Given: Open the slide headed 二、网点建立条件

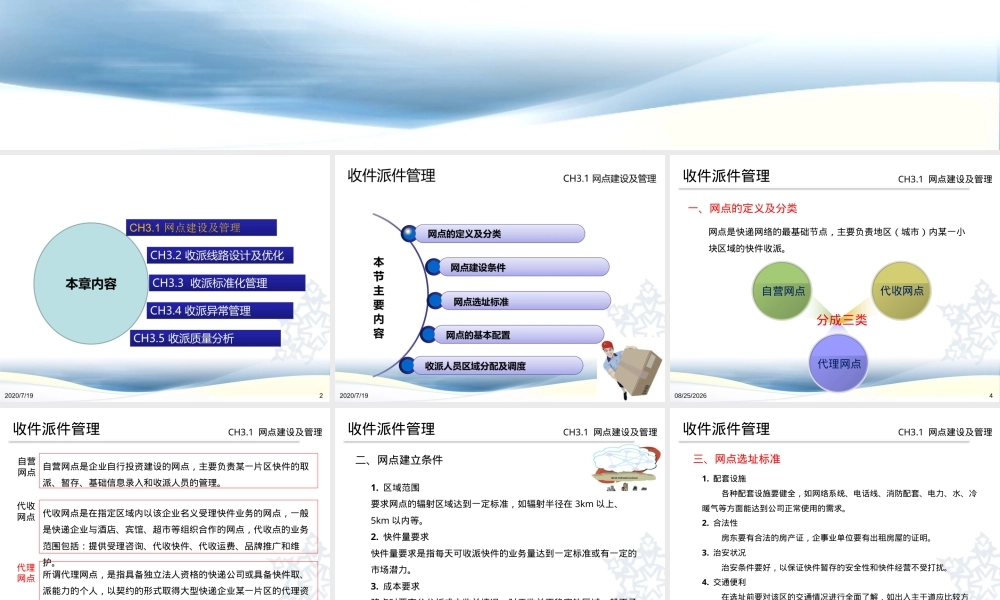Looking at the screenshot, I should tap(500, 504).
